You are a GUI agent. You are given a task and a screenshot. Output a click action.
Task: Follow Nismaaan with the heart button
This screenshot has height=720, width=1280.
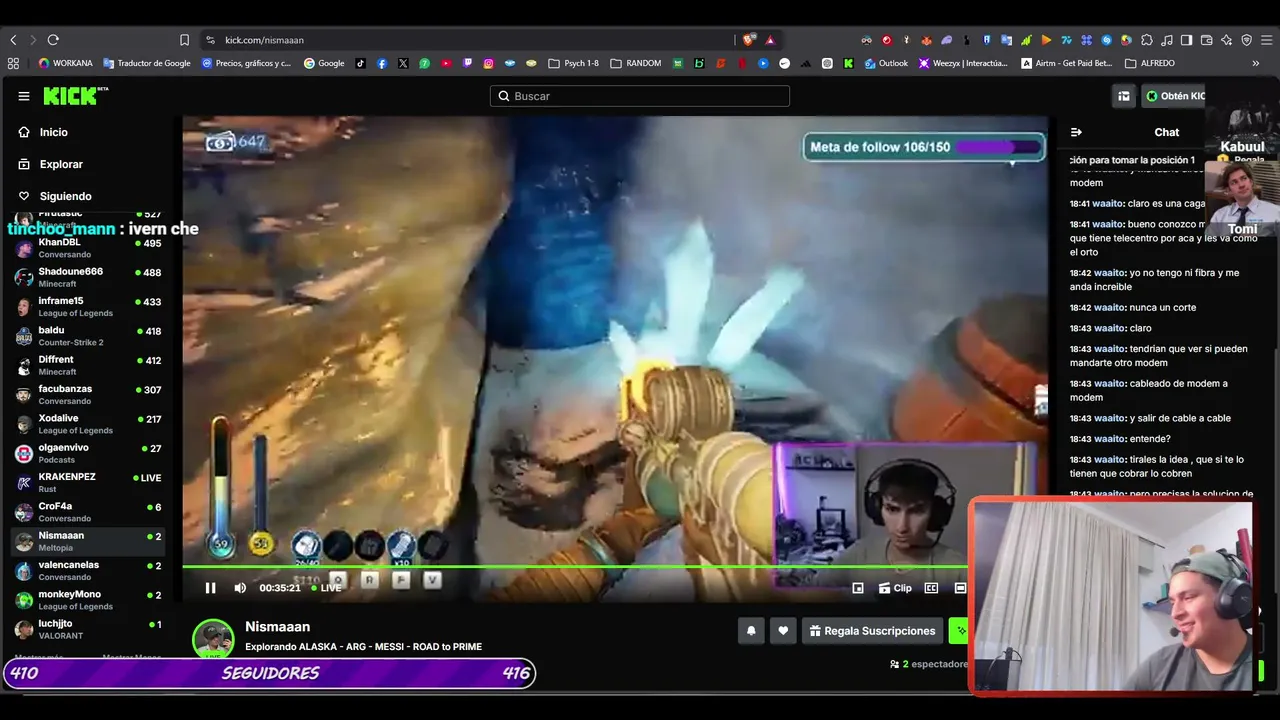coord(783,631)
